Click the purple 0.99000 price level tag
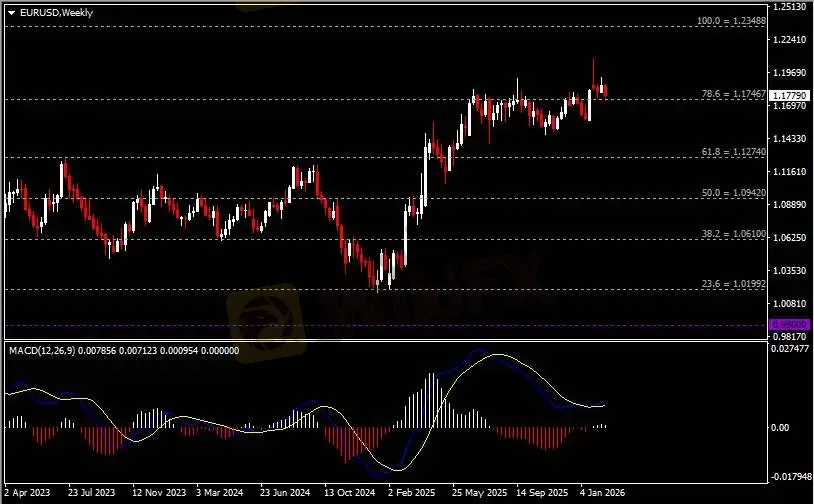 pyautogui.click(x=789, y=325)
